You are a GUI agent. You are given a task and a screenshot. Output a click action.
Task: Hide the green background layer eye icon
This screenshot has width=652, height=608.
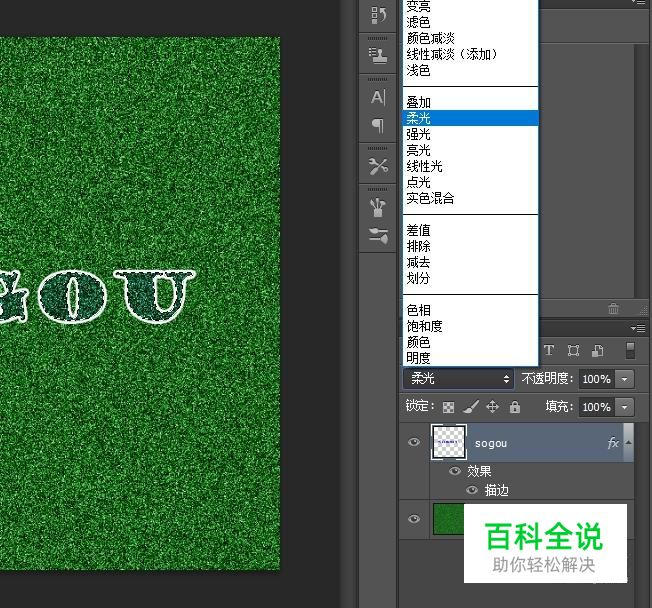414,519
